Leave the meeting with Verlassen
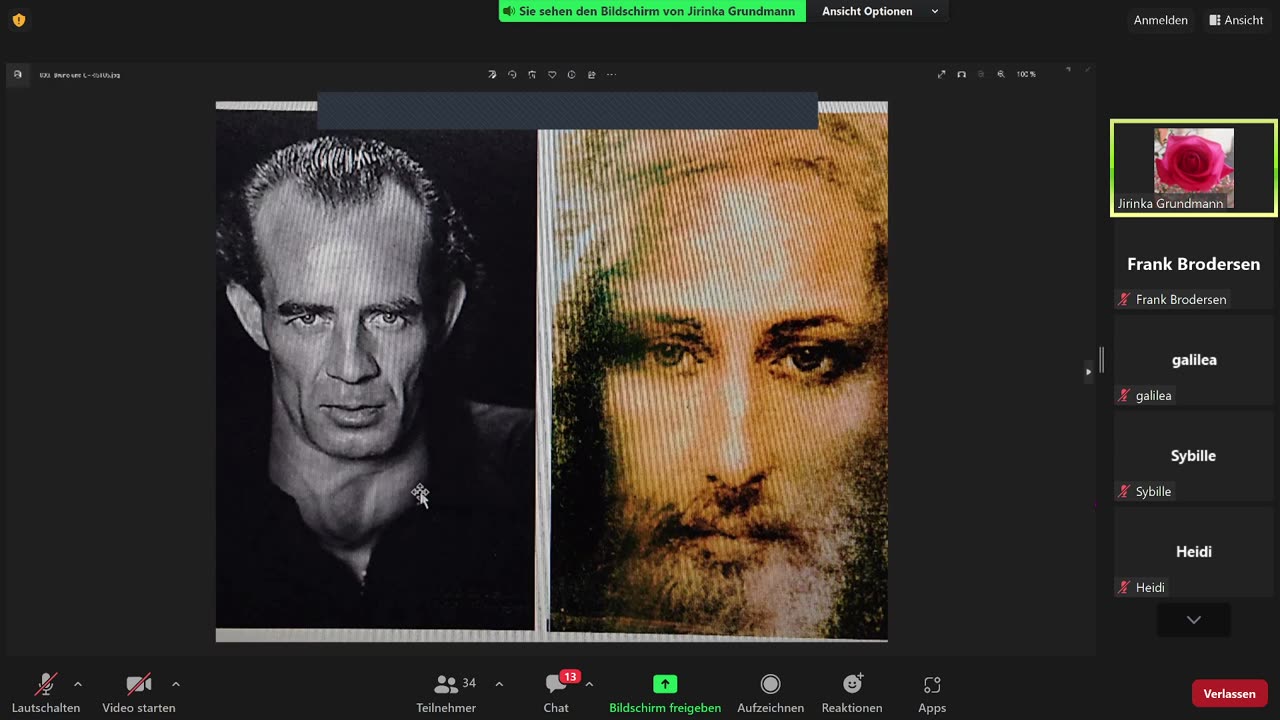Image resolution: width=1280 pixels, height=720 pixels. (1230, 693)
